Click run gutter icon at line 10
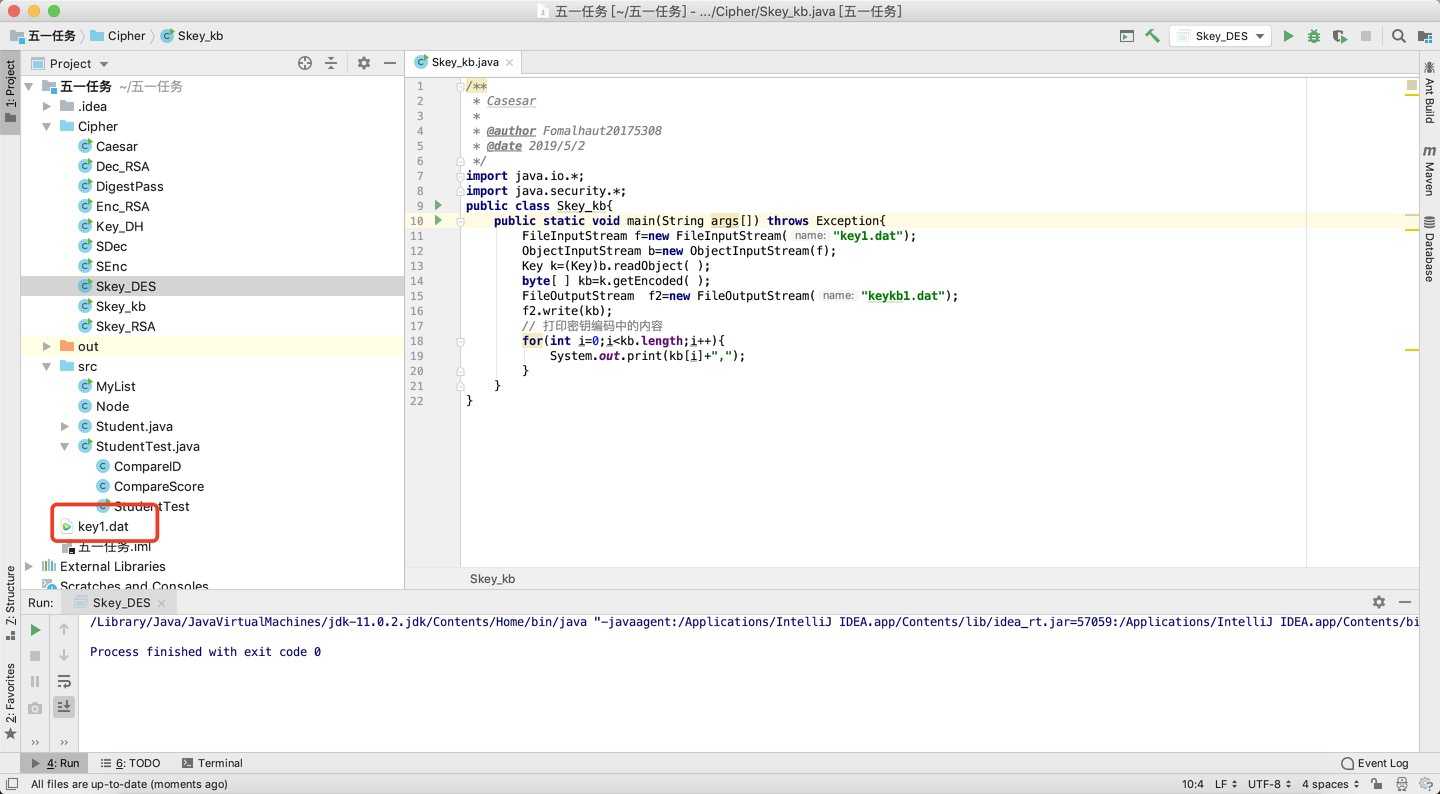Viewport: 1440px width, 794px height. 438,221
